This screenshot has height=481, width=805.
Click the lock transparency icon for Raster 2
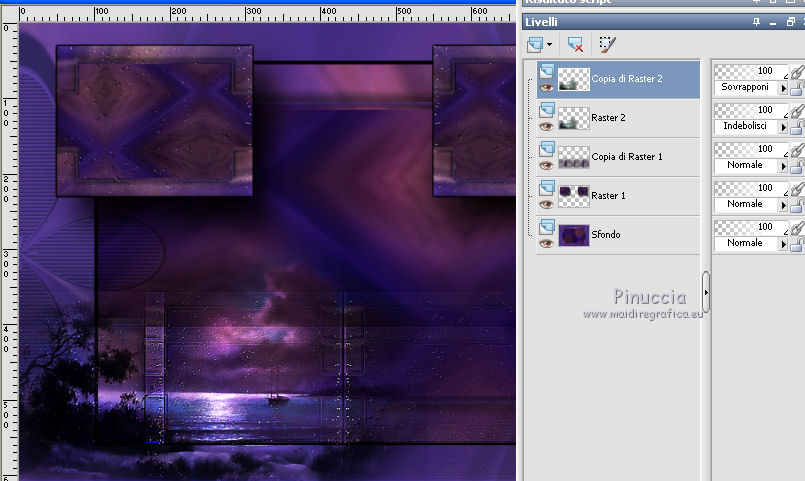[x=796, y=127]
